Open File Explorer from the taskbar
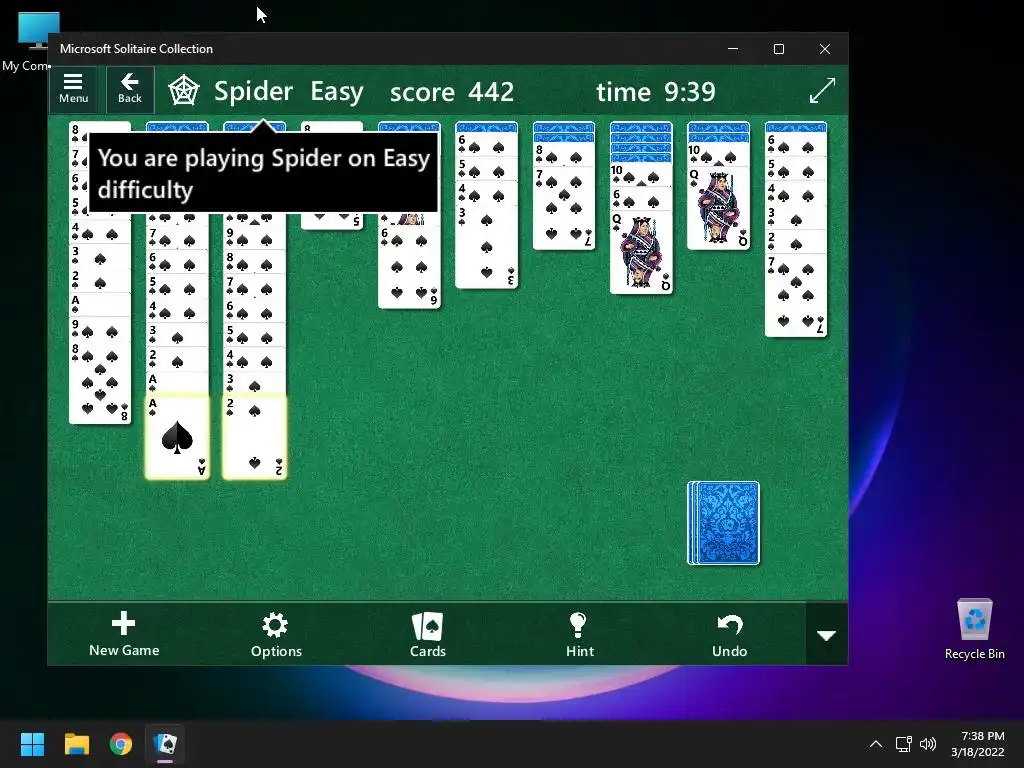The width and height of the screenshot is (1024, 768). pos(76,744)
